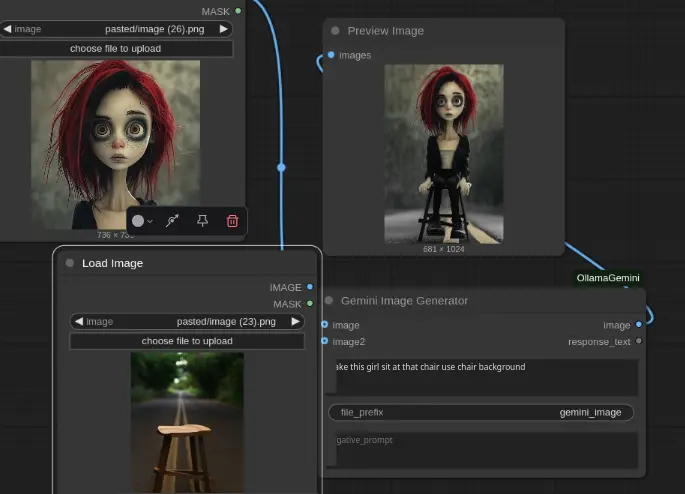
Task: Select next image after pasted/image (26).png
Action: point(224,29)
